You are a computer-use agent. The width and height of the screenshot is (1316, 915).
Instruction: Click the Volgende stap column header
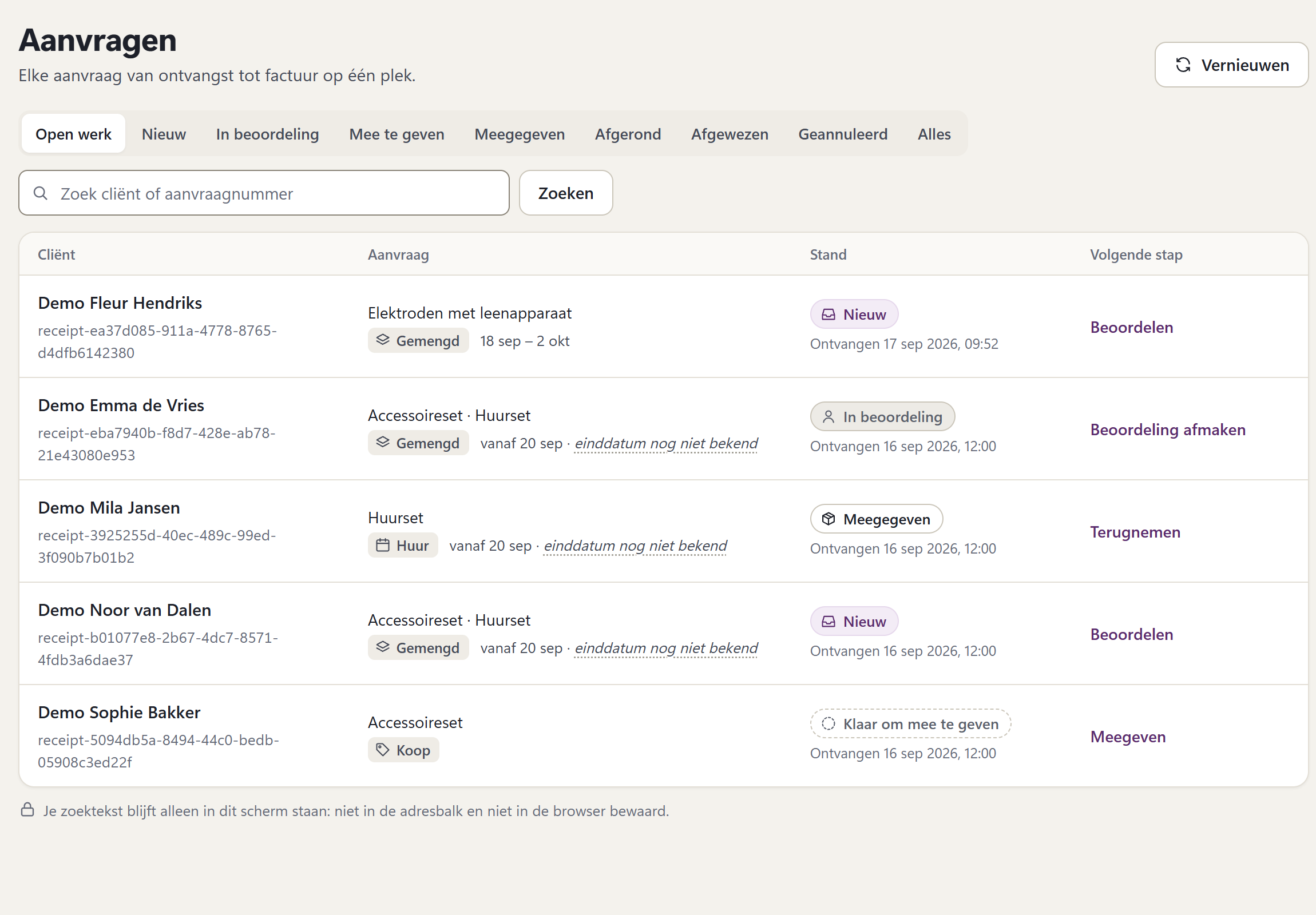(x=1136, y=254)
